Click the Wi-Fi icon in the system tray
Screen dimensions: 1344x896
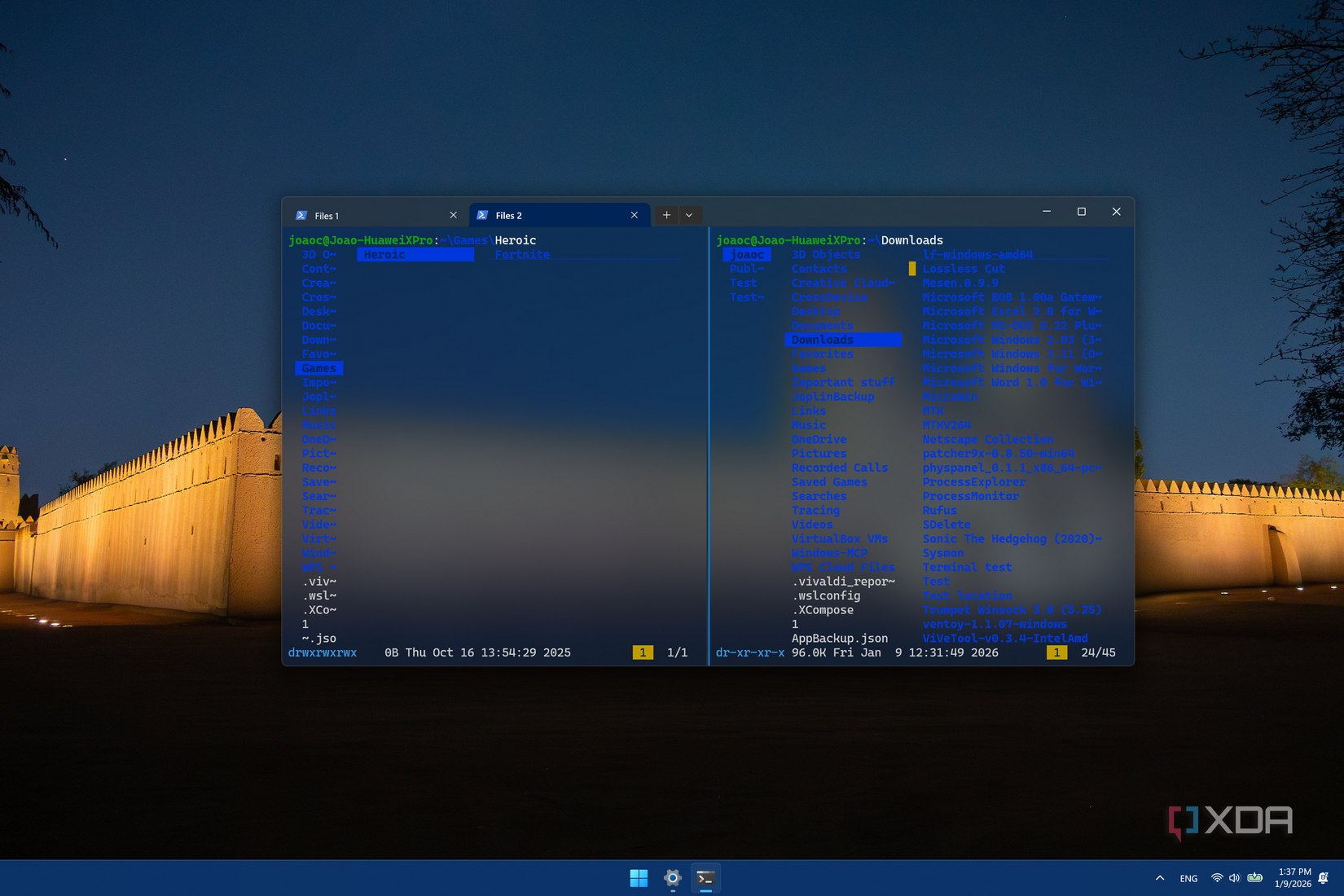pos(1216,878)
